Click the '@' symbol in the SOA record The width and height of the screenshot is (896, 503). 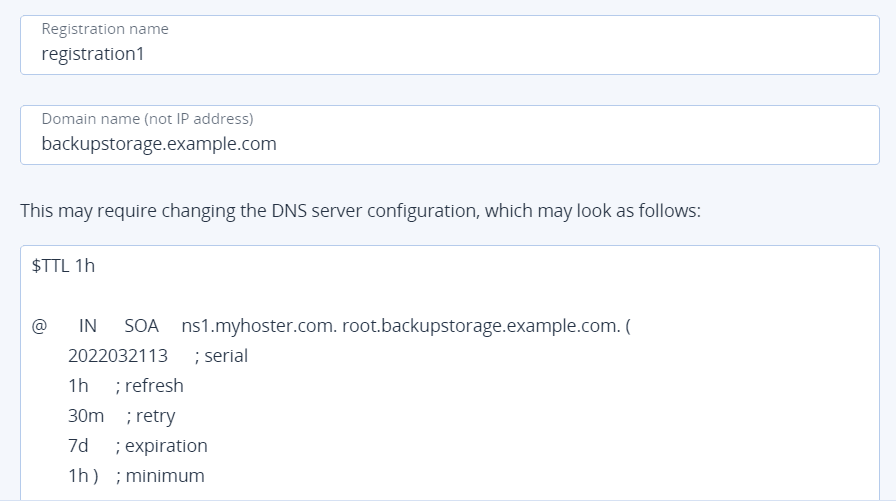click(39, 326)
